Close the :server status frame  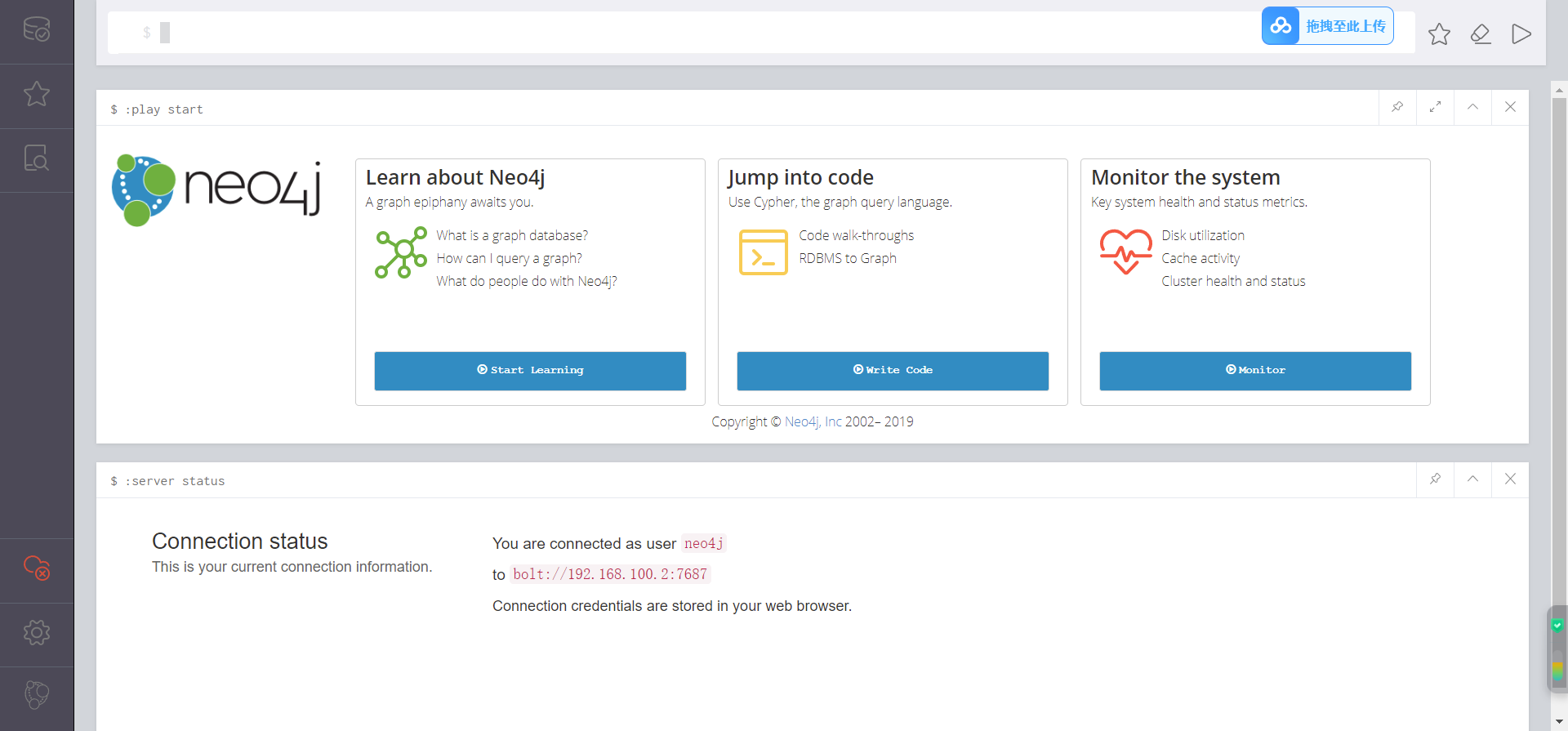[1510, 479]
